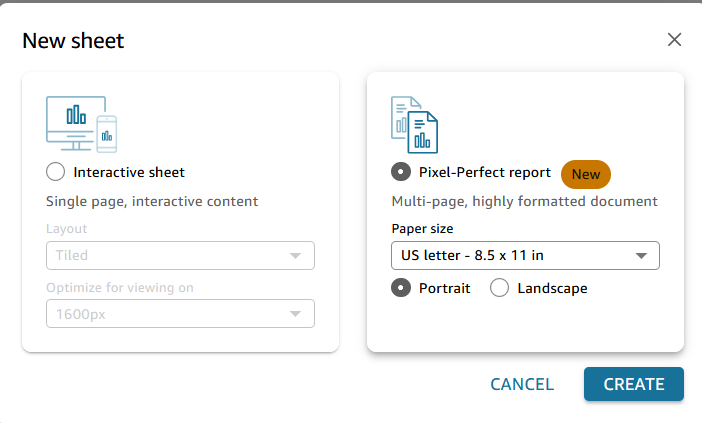Click the Portrait label text
The width and height of the screenshot is (702, 423).
(445, 288)
